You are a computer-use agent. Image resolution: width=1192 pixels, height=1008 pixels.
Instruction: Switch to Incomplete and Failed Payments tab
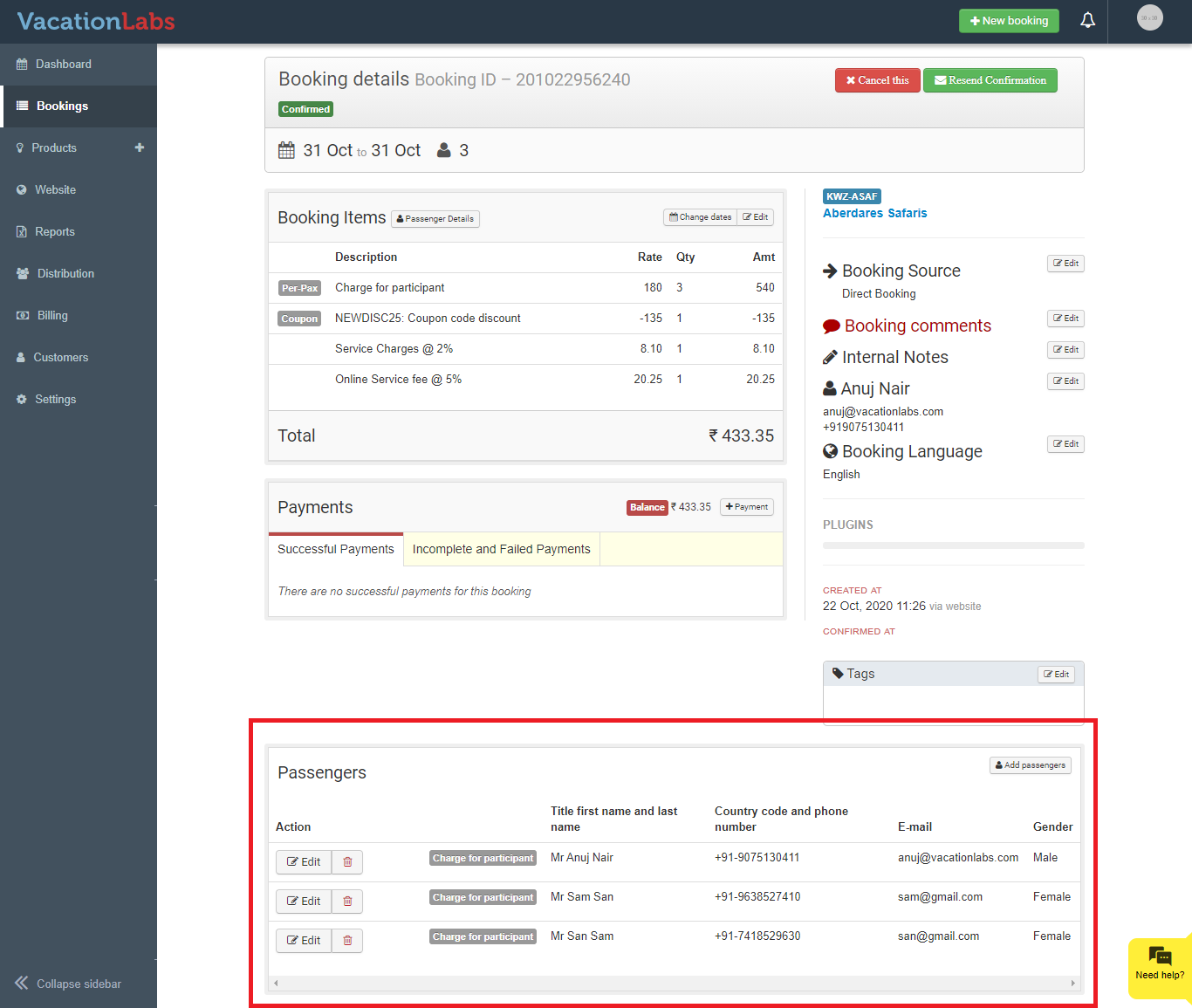[x=501, y=549]
